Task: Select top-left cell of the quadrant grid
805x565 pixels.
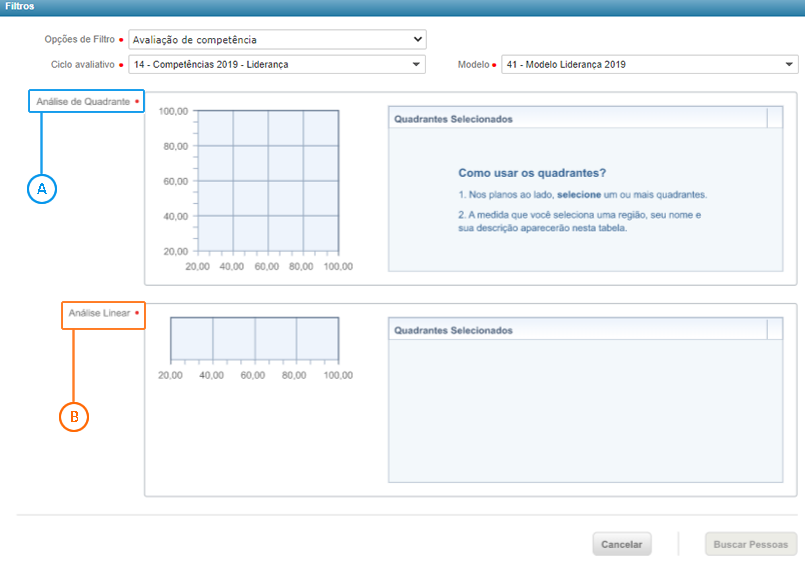Action: tap(216, 128)
